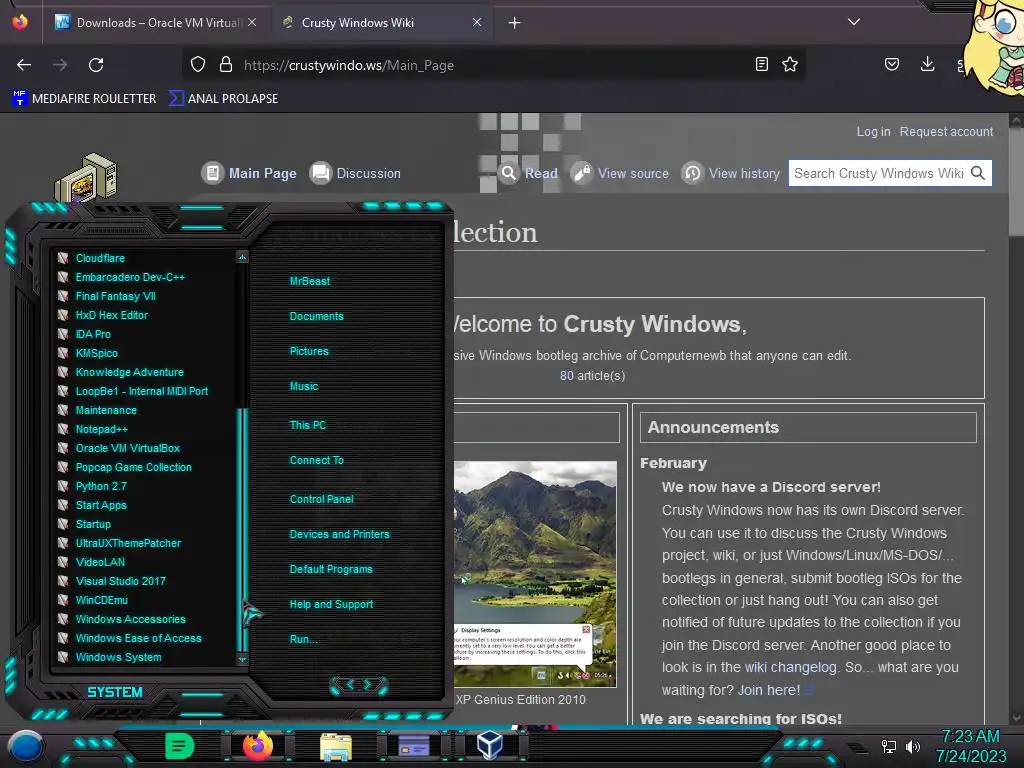Click the Log in link
This screenshot has height=768, width=1024.
[x=873, y=132]
